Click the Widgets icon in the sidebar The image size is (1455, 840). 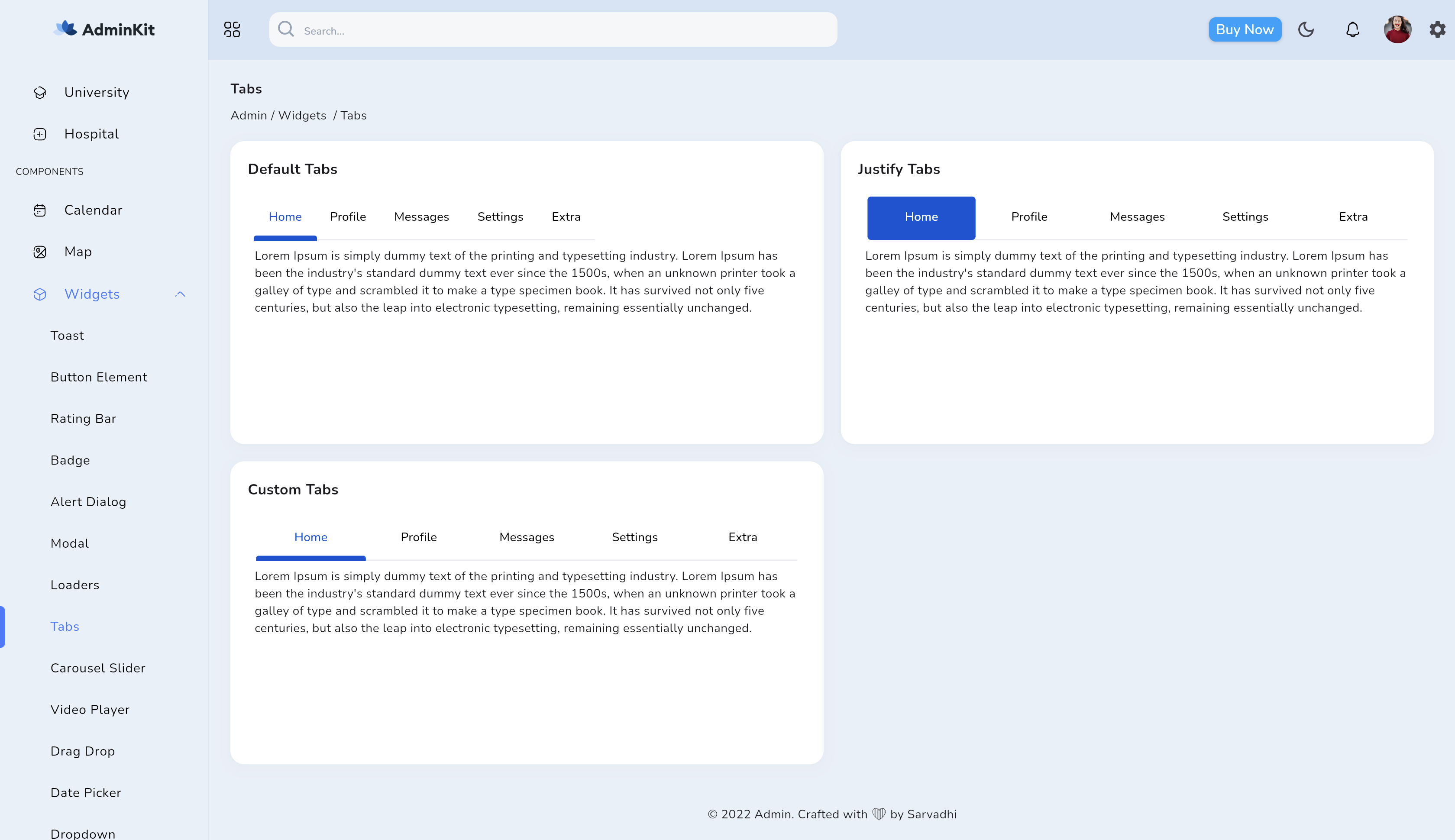(x=39, y=294)
